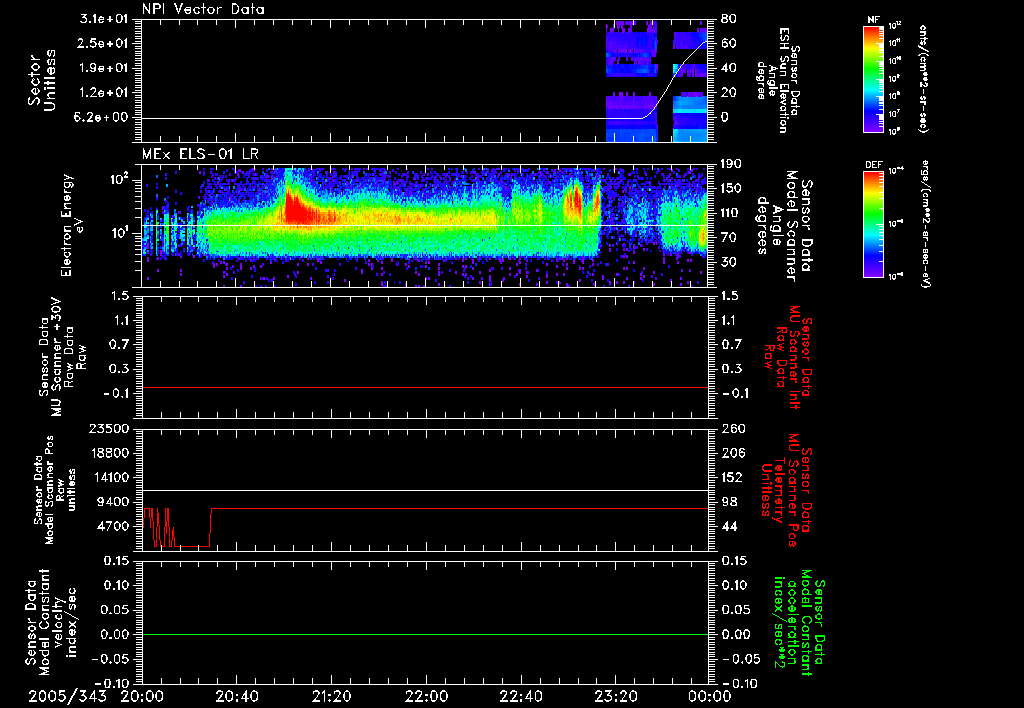Click the "3.1e+01" sector tick label
Image resolution: width=1024 pixels, height=708 pixels.
click(x=104, y=19)
